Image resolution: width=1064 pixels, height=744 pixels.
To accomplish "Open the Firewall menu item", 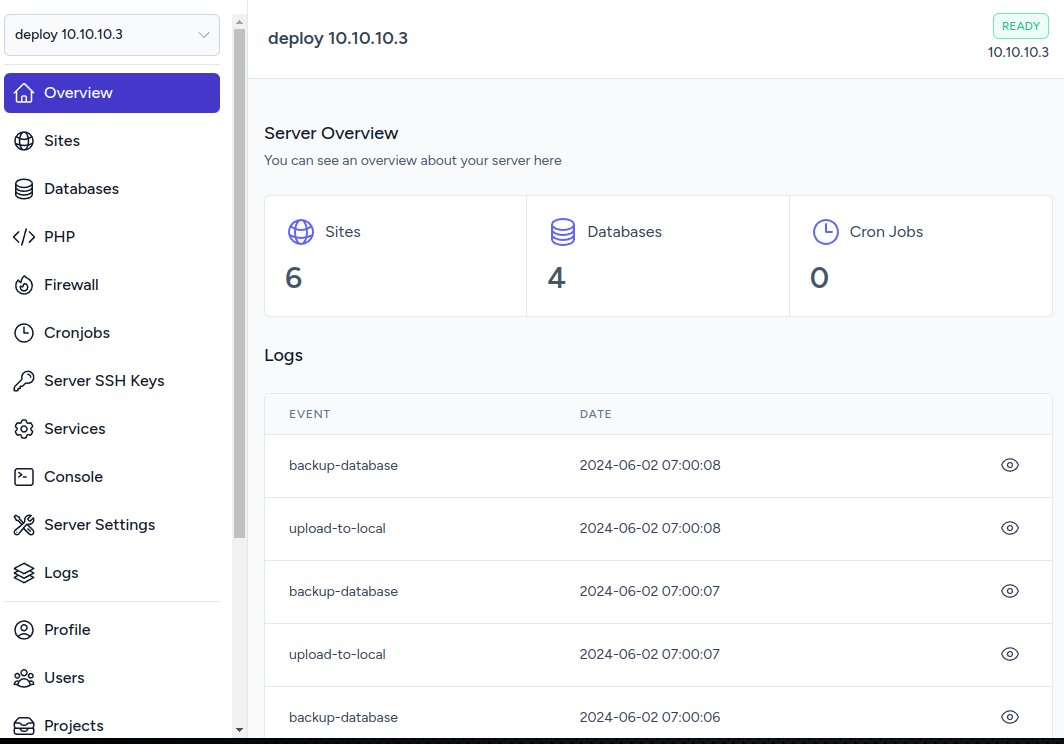I will tap(112, 285).
